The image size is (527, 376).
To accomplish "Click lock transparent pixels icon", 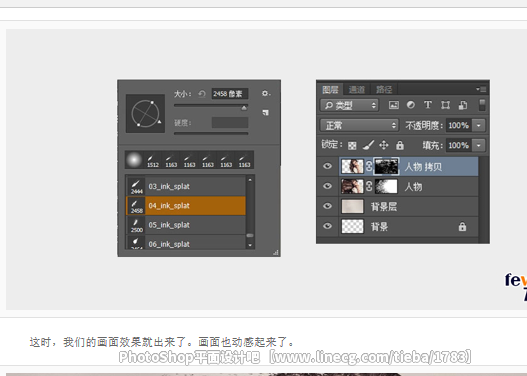I will pyautogui.click(x=352, y=145).
